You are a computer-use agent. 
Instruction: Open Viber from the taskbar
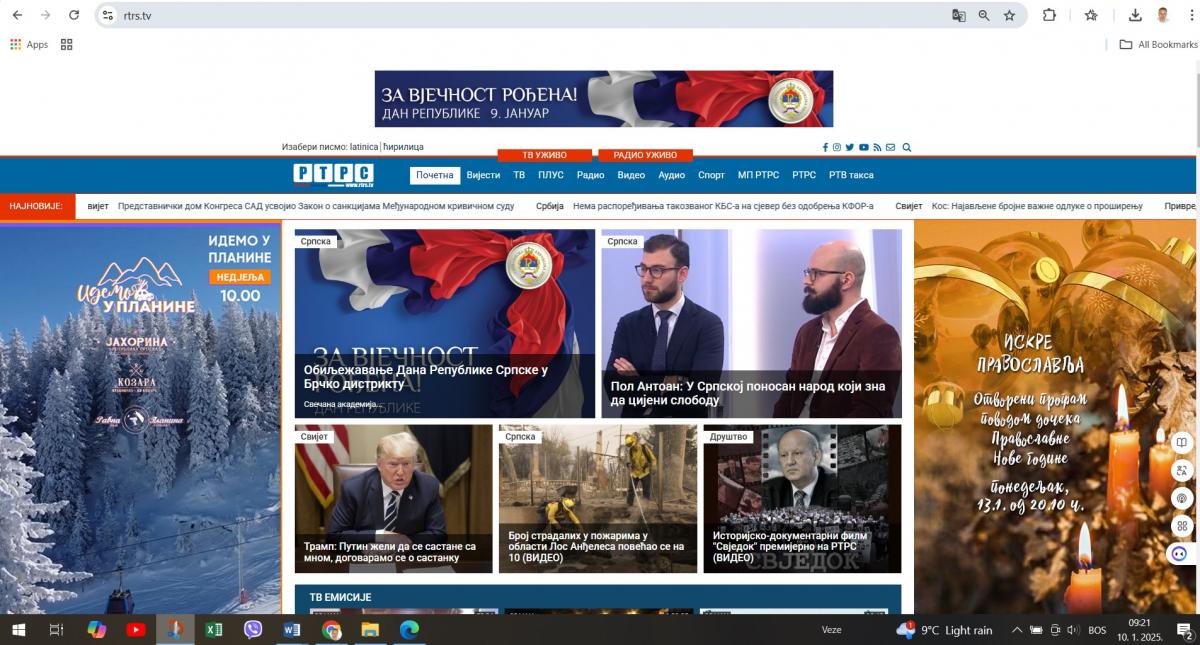point(253,630)
